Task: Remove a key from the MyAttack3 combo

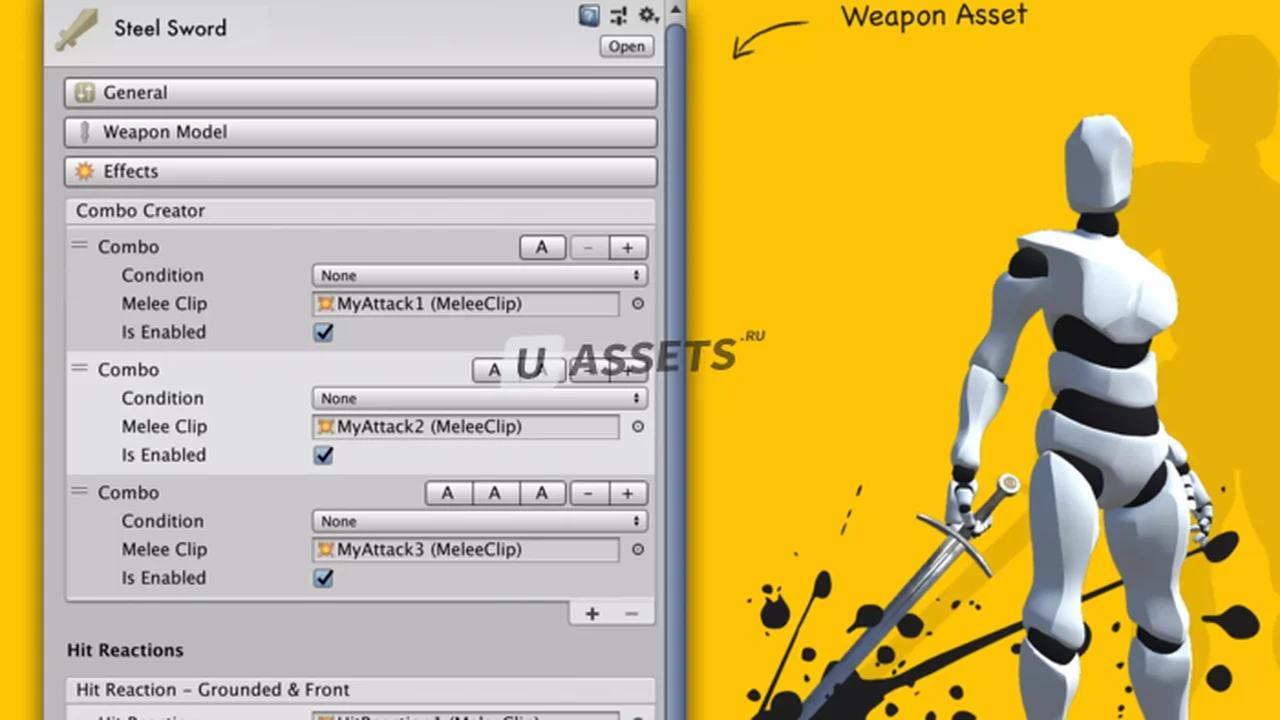Action: [589, 494]
